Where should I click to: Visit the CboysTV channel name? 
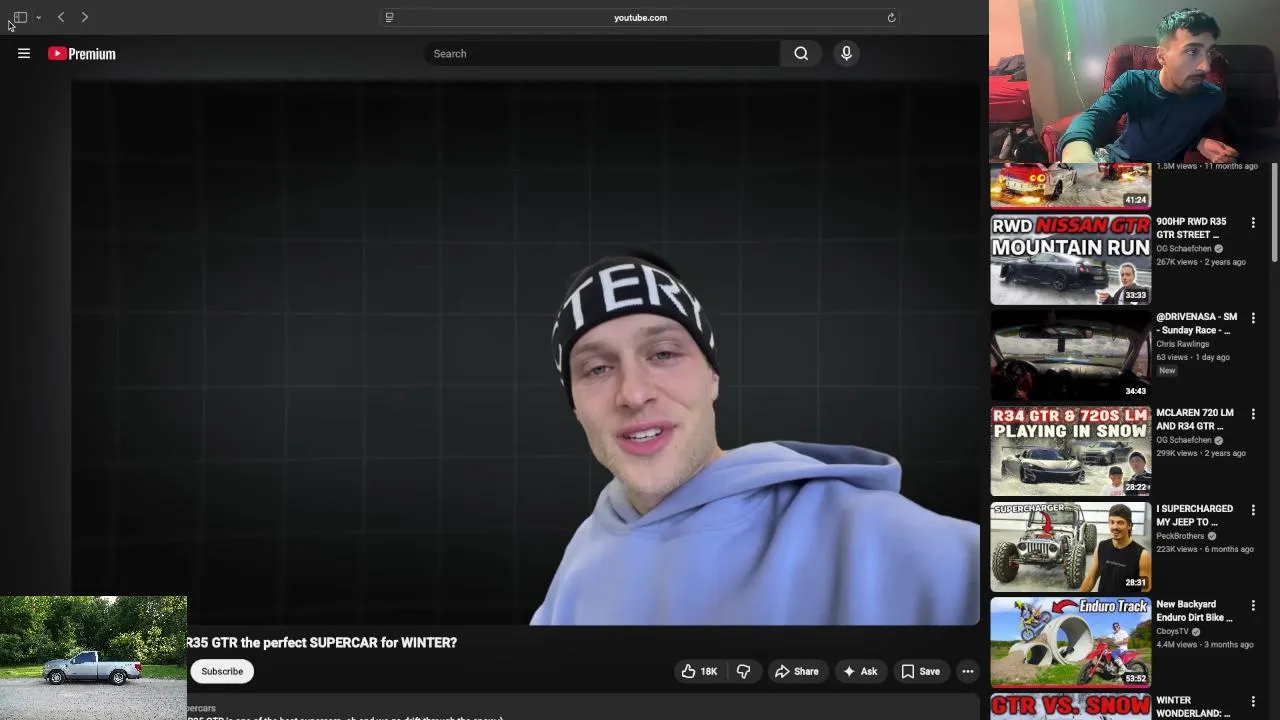click(x=1172, y=632)
